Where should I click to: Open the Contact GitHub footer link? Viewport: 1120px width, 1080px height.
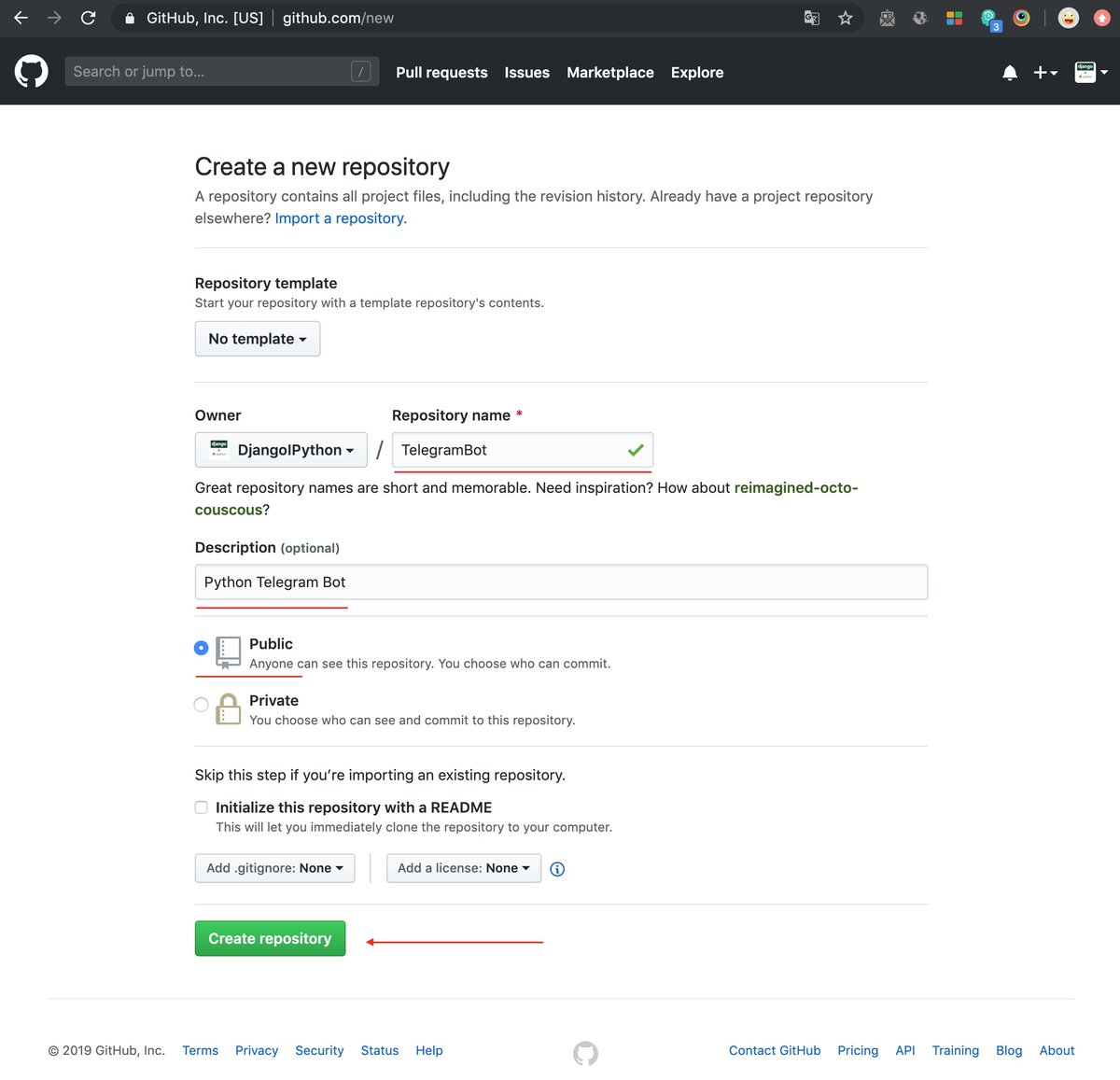pyautogui.click(x=775, y=1050)
